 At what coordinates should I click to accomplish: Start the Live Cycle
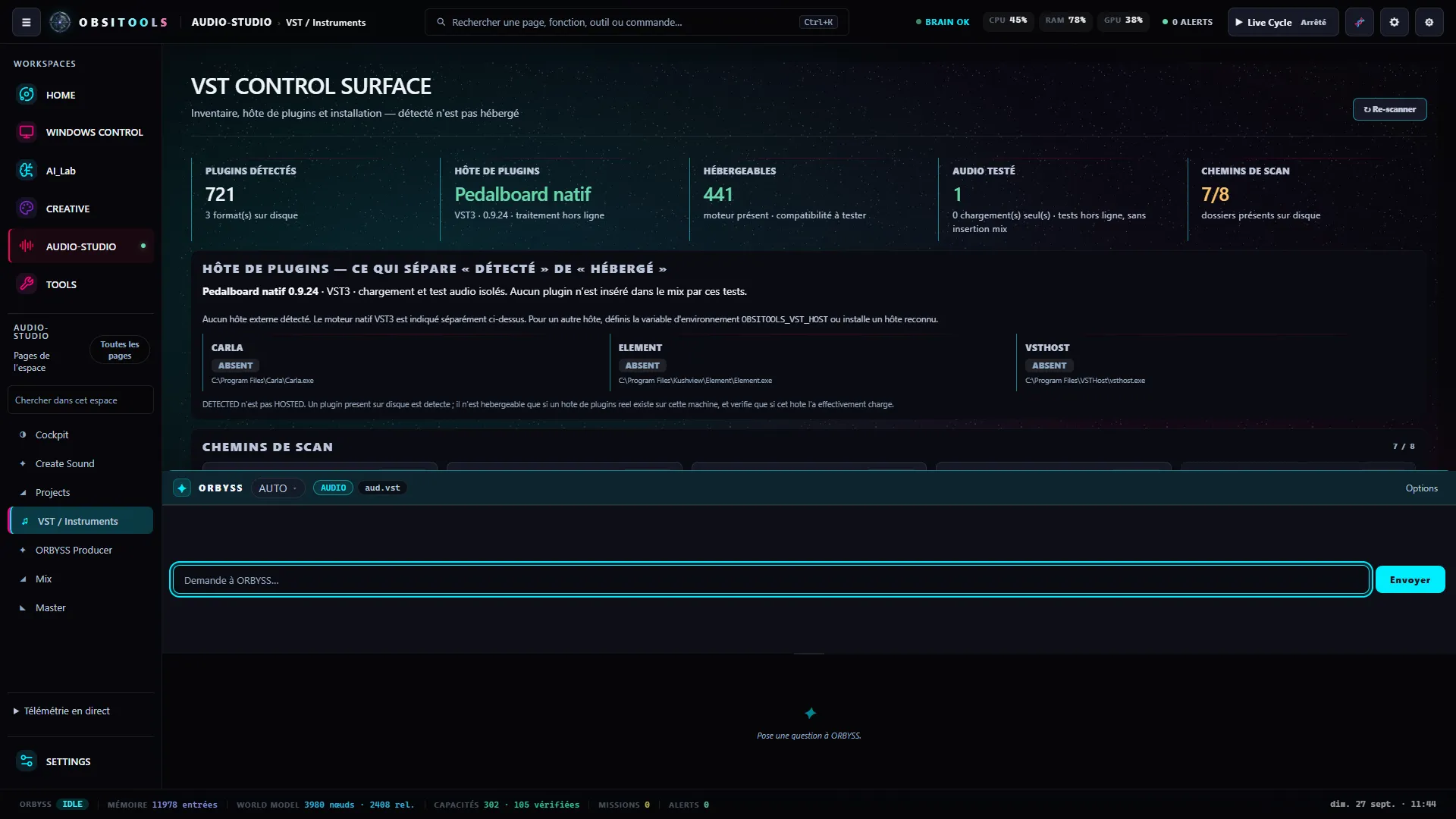[1283, 22]
